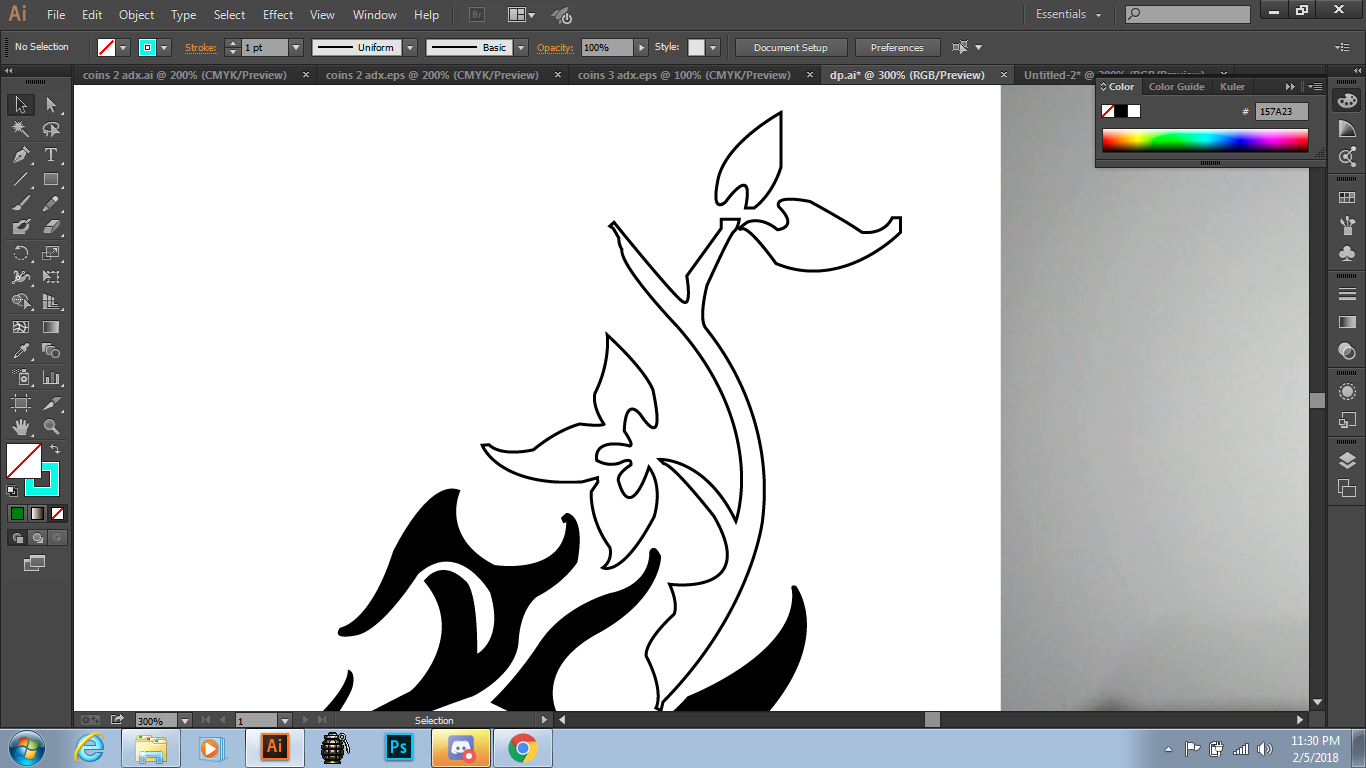Select the Pen tool
This screenshot has width=1366, height=768.
click(20, 155)
